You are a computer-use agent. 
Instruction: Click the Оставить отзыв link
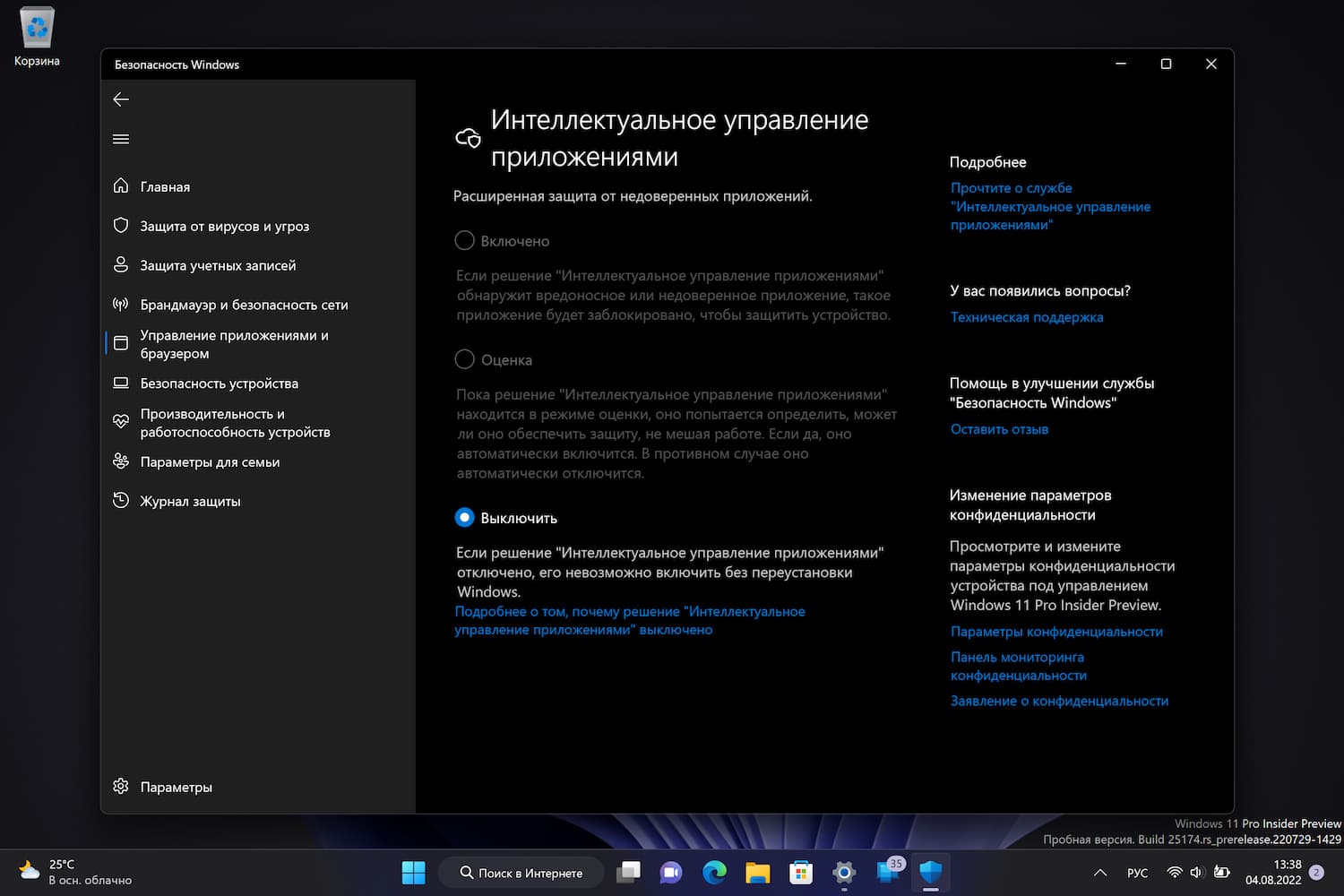999,429
